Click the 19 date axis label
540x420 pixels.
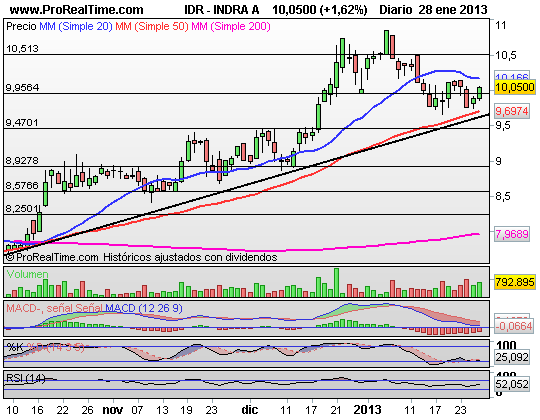pos(187,410)
